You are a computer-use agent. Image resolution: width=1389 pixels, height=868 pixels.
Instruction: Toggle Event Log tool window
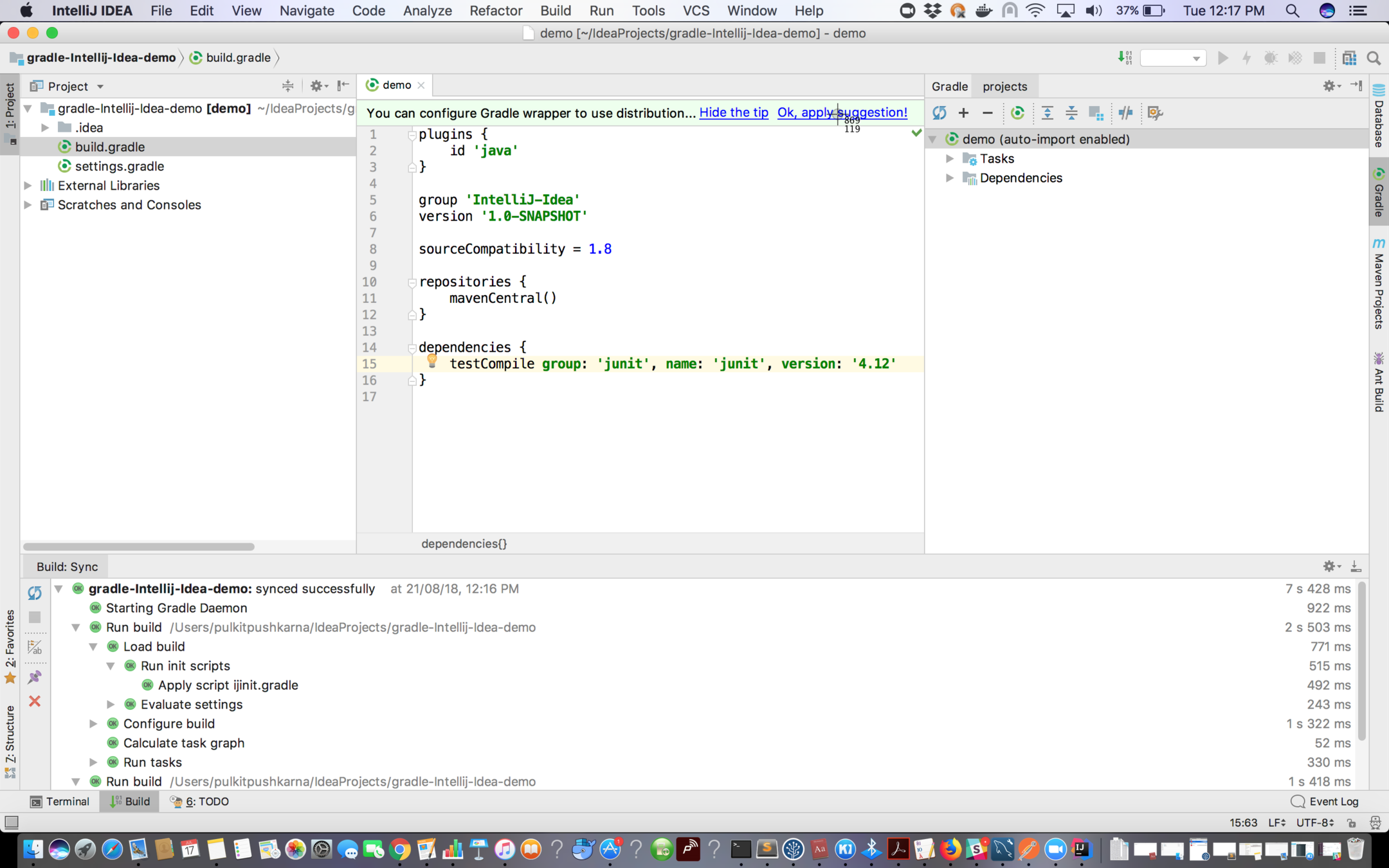click(x=1325, y=801)
